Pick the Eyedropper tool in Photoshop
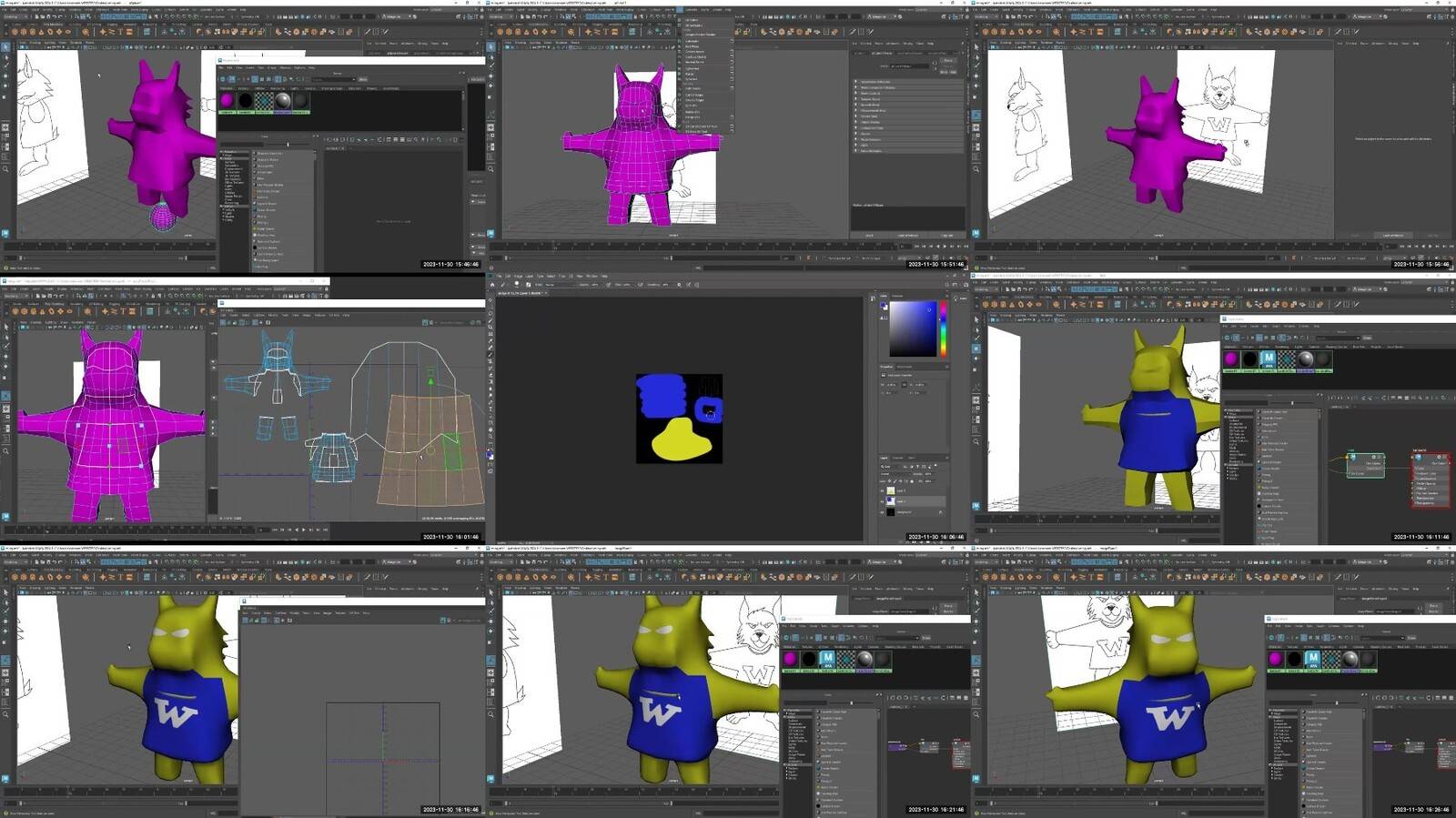Image resolution: width=1456 pixels, height=818 pixels. point(491,339)
